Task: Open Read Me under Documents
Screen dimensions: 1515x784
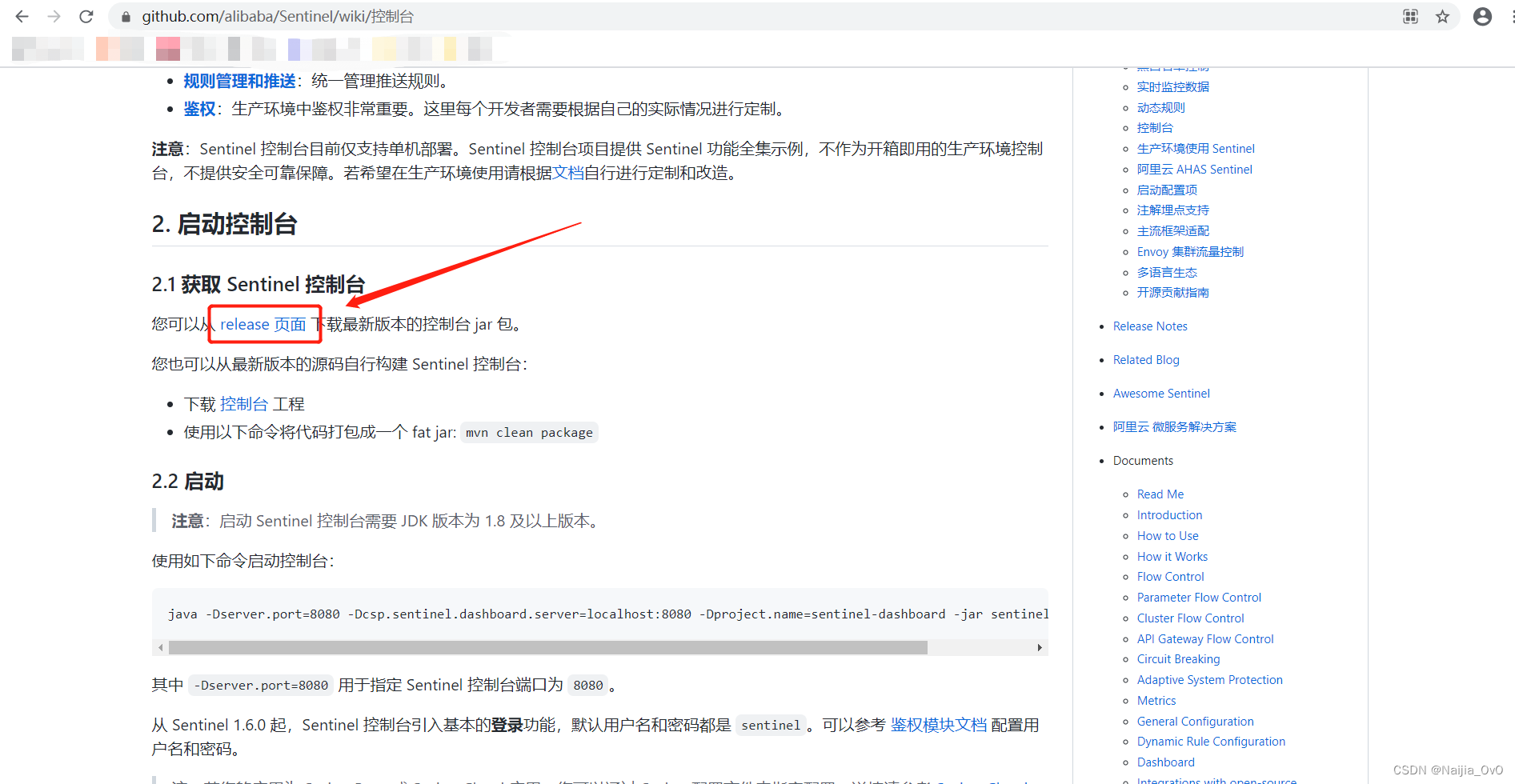Action: tap(1160, 494)
